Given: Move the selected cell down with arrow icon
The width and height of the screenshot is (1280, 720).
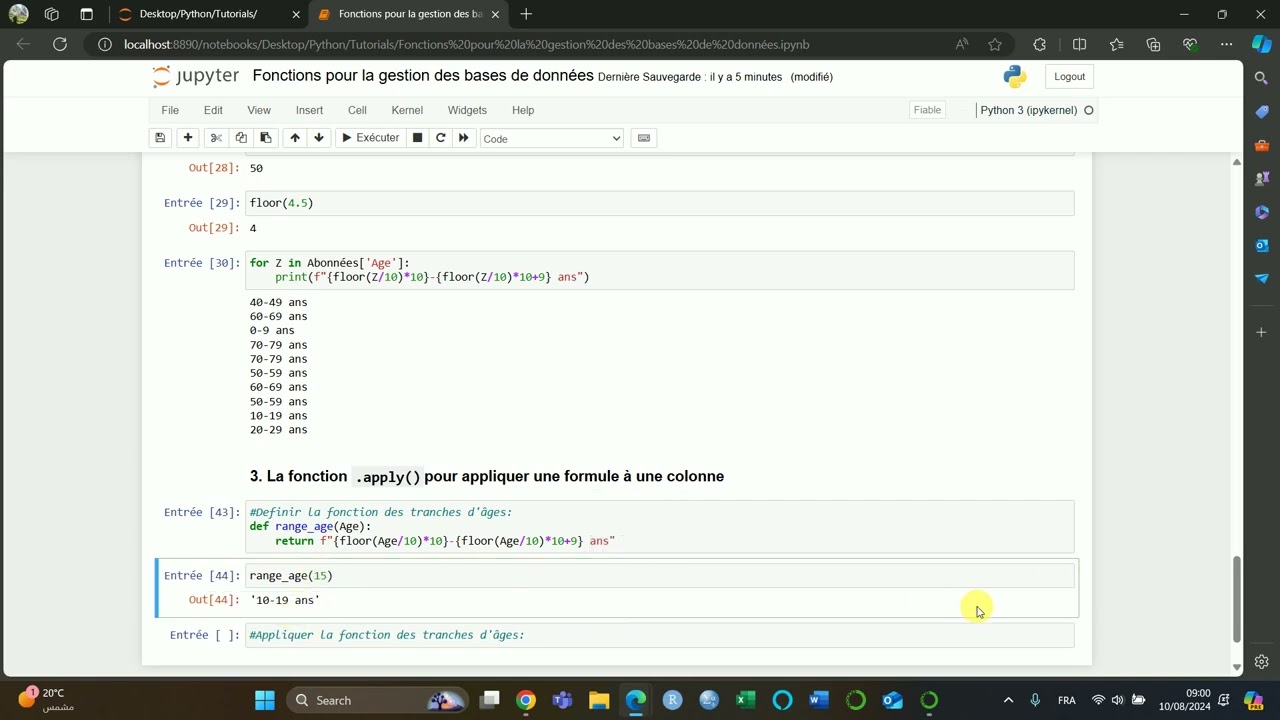Looking at the screenshot, I should coord(319,138).
